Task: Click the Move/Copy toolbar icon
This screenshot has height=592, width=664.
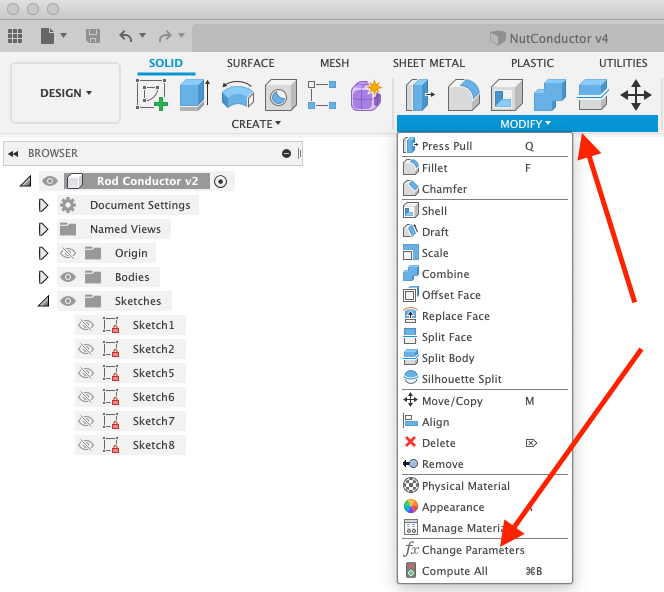Action: [x=636, y=95]
